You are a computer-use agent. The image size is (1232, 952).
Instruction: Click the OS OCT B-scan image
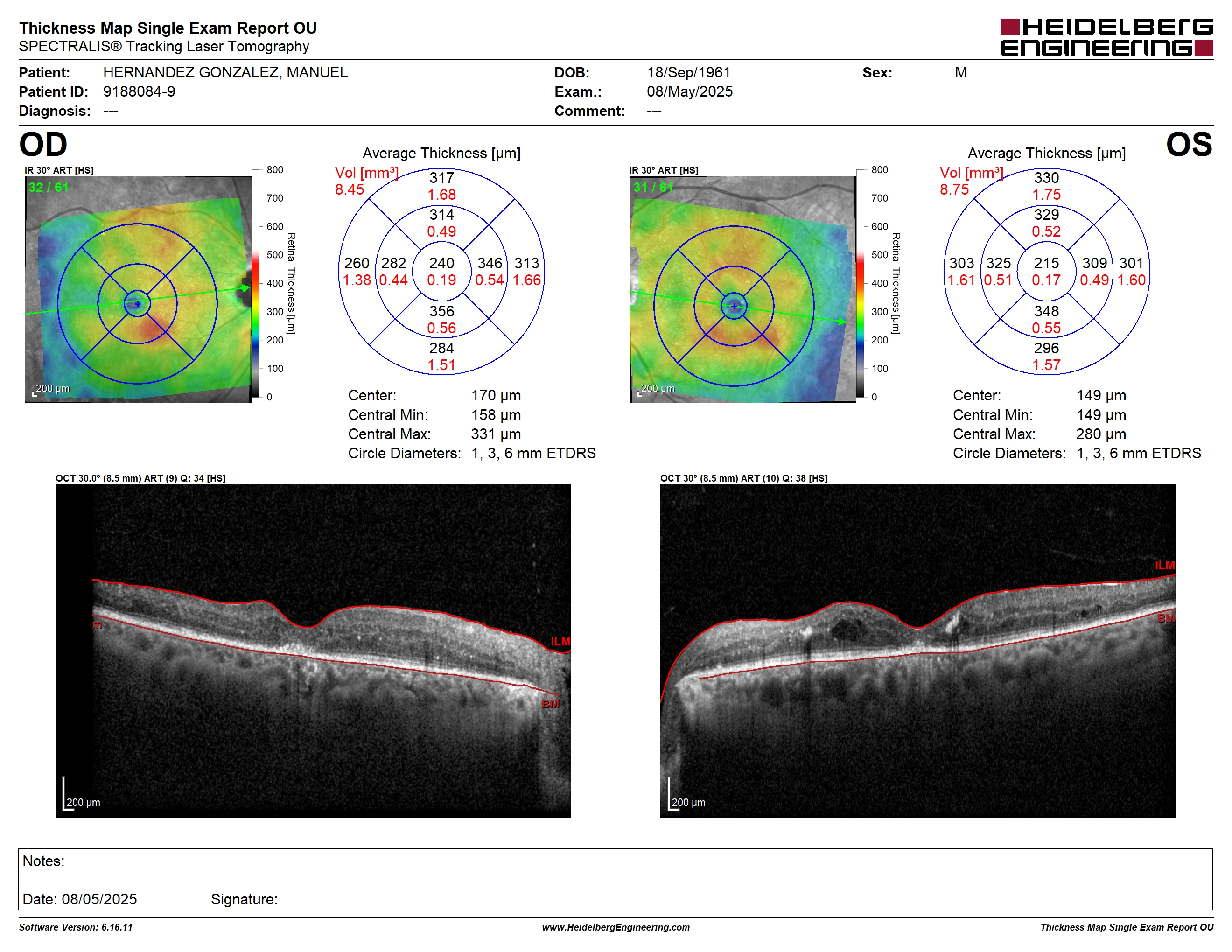[x=918, y=650]
